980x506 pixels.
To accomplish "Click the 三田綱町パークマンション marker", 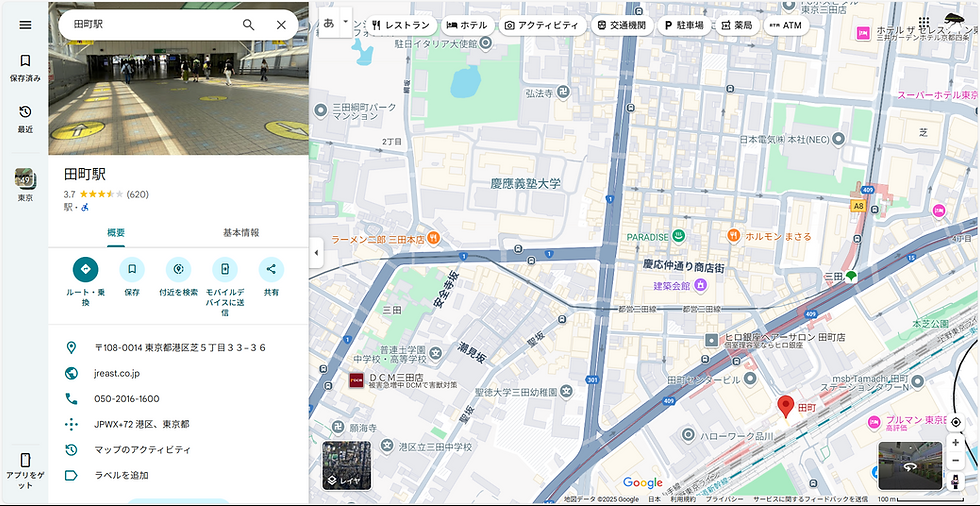I will (321, 111).
